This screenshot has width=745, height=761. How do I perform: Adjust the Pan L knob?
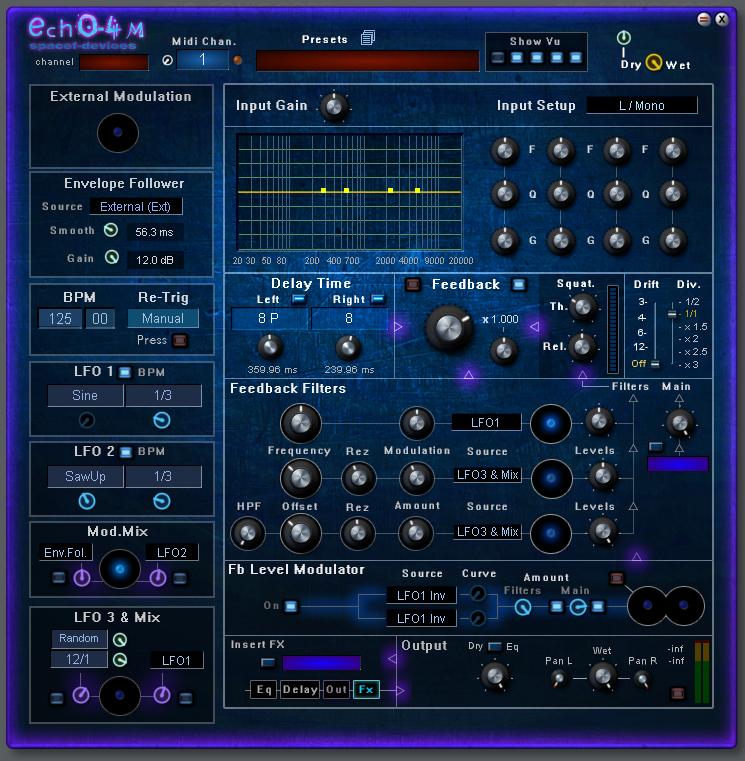click(x=559, y=678)
